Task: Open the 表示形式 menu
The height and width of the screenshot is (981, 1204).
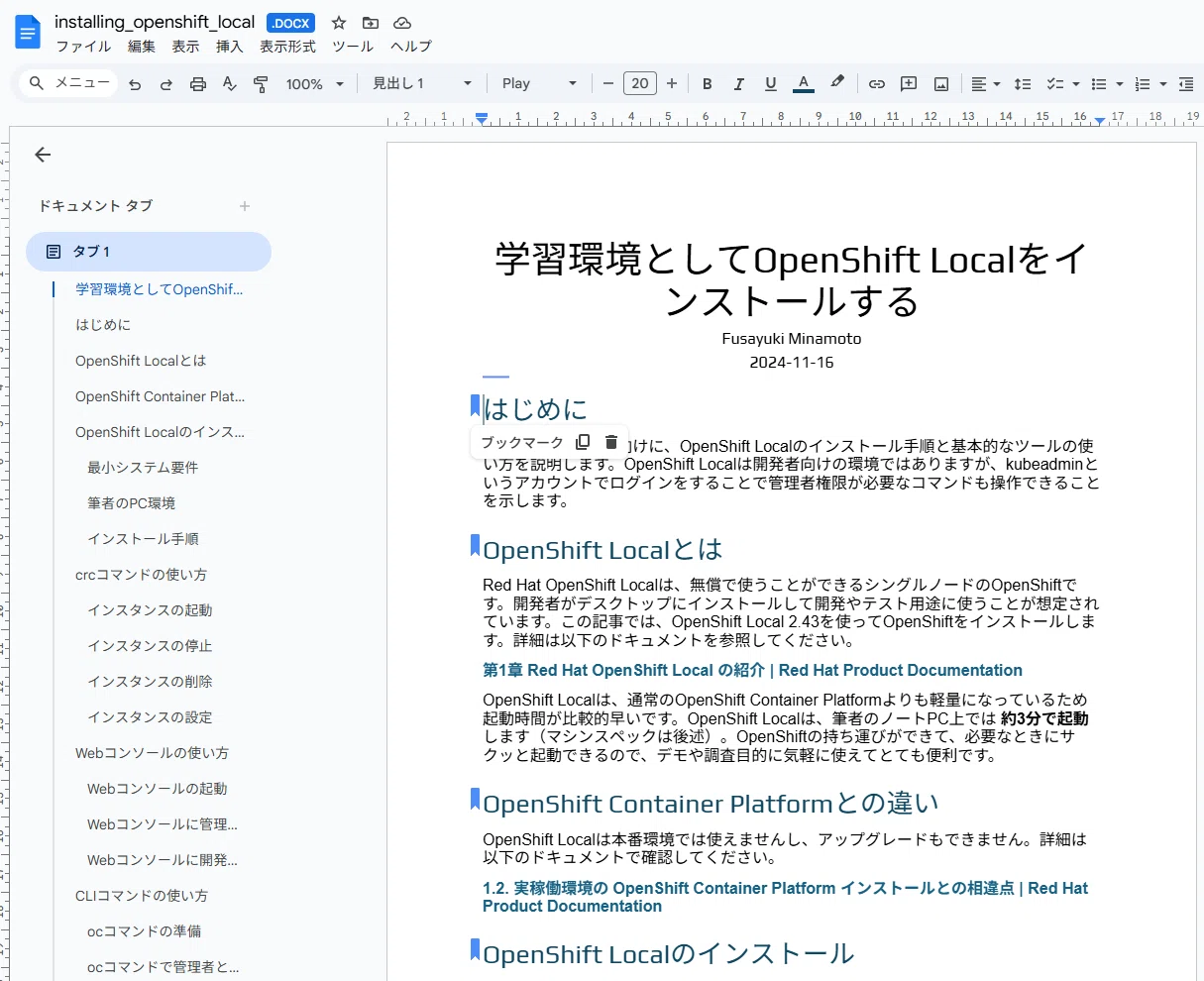Action: 287,47
